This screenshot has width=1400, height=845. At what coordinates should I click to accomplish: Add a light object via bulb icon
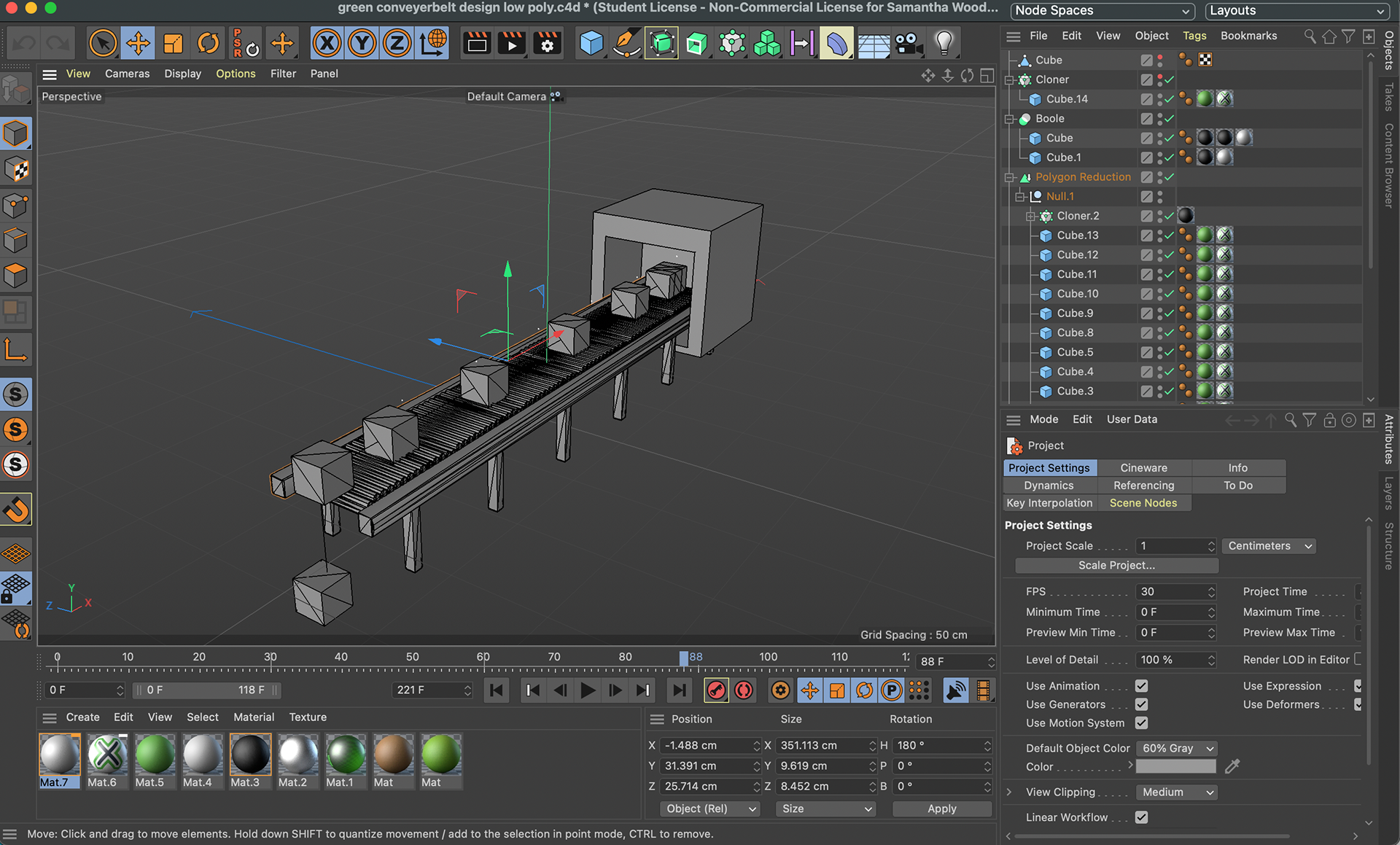pos(944,44)
